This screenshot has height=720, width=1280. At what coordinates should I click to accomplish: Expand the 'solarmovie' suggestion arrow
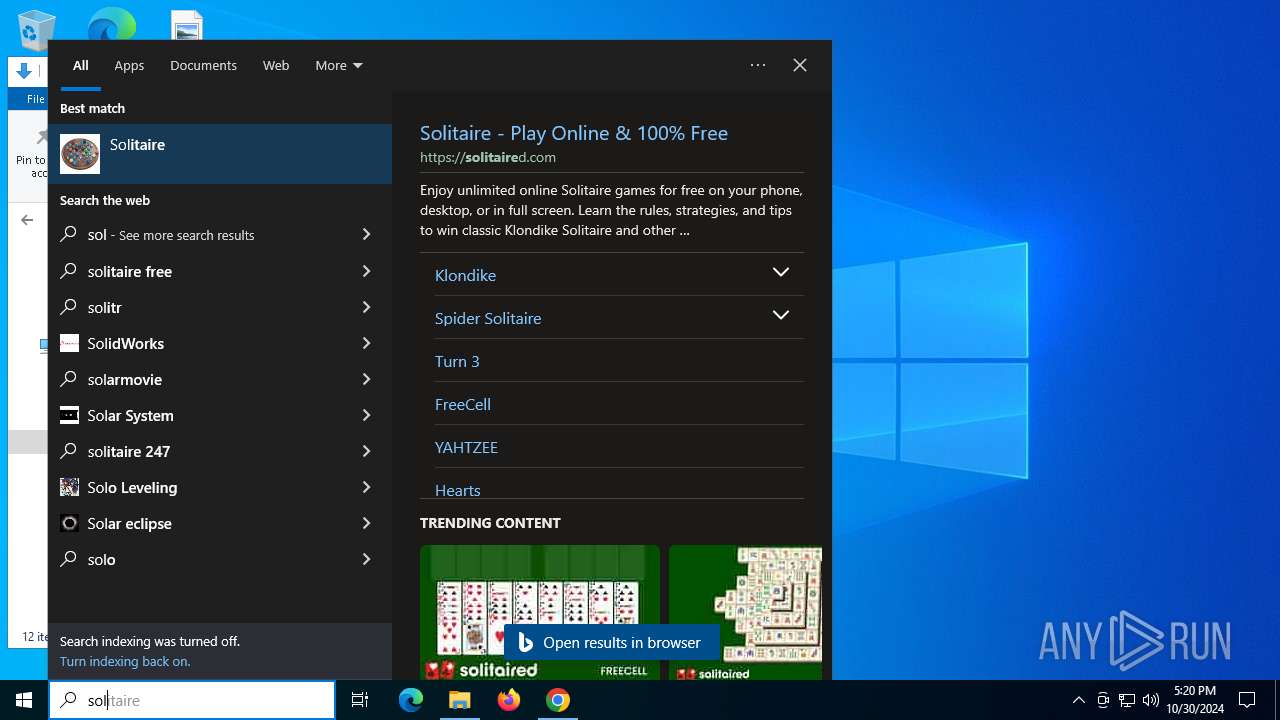tap(366, 379)
